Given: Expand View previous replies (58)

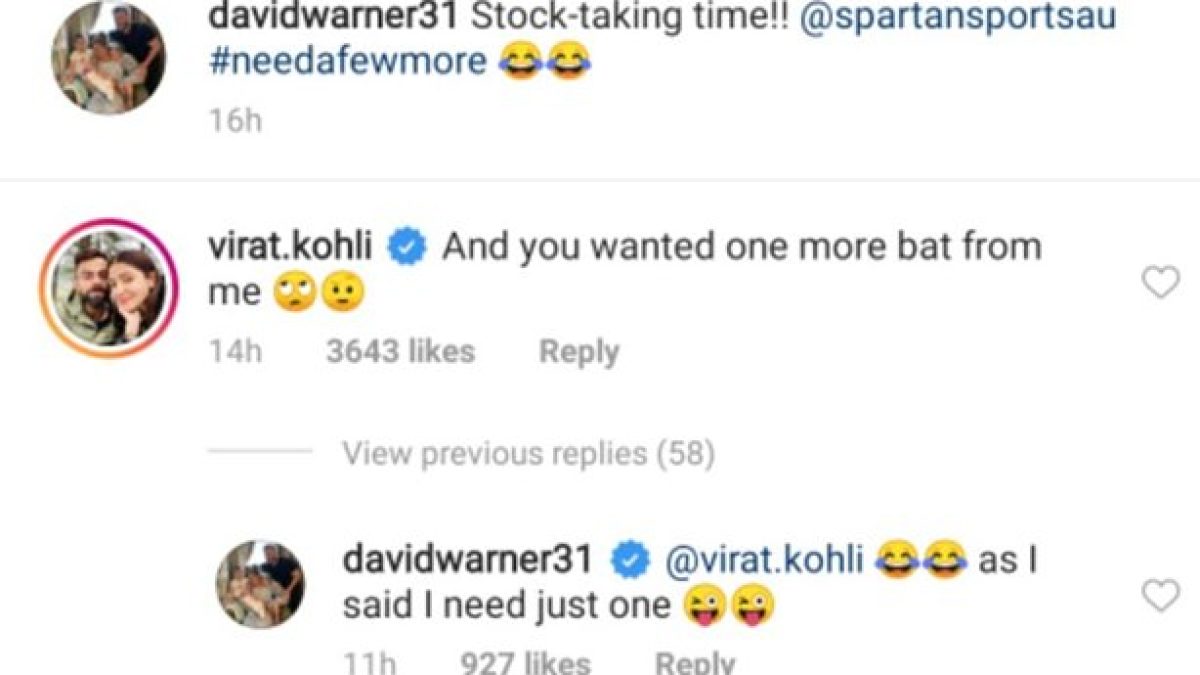Looking at the screenshot, I should (529, 454).
